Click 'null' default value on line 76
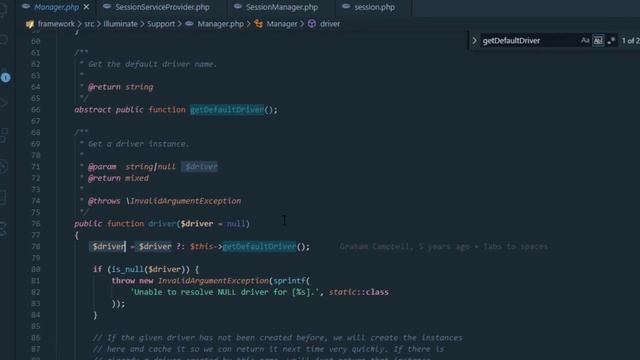The width and height of the screenshot is (640, 360). tap(236, 224)
